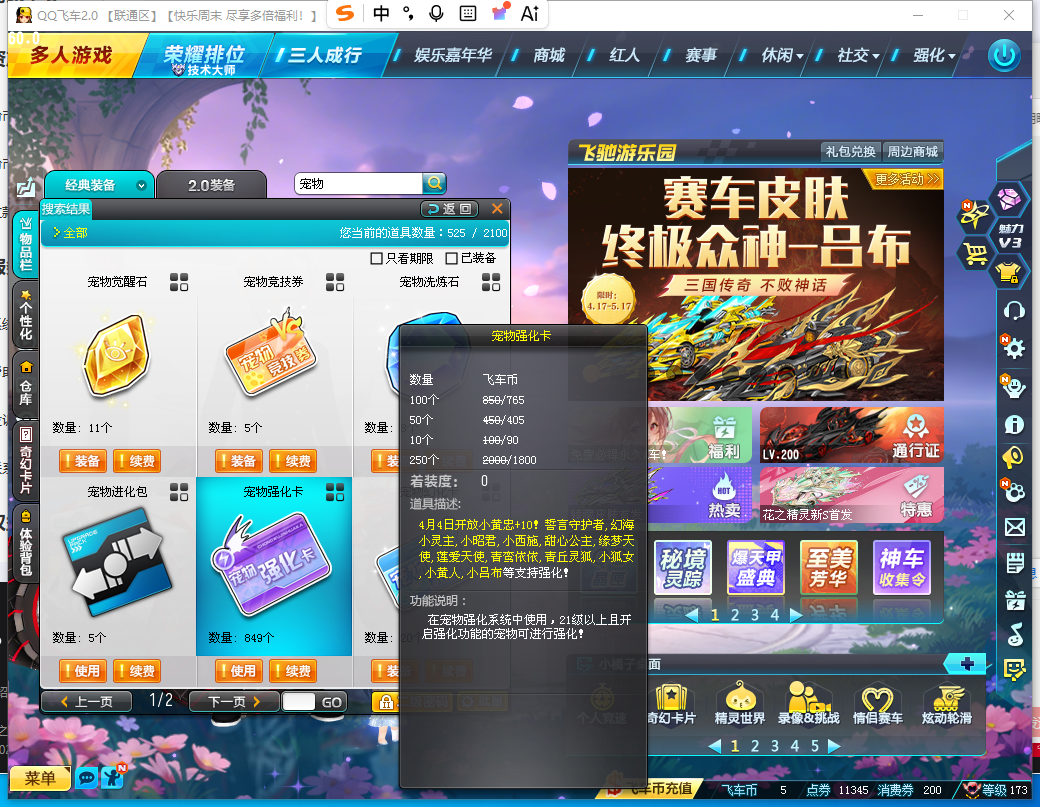Viewport: 1040px width, 807px height.
Task: Select the 个性化 side tab
Action: click(26, 315)
